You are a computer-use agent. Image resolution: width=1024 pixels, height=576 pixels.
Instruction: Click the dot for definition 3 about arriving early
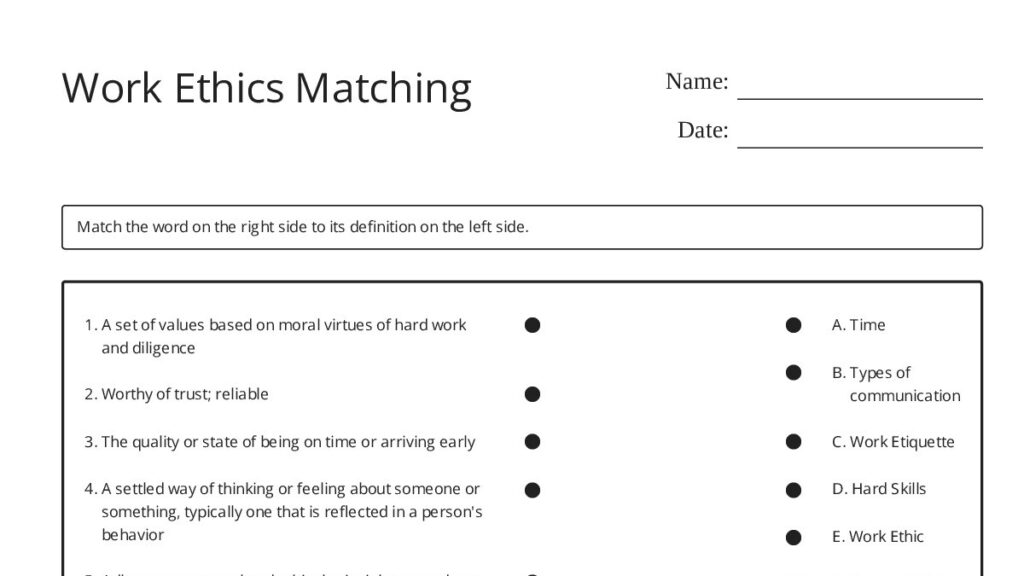point(532,442)
